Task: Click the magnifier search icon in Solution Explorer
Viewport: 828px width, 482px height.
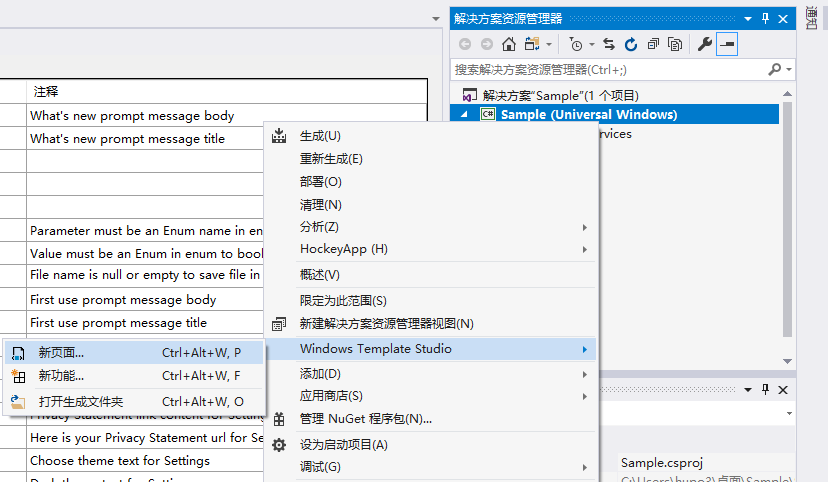Action: coord(775,69)
